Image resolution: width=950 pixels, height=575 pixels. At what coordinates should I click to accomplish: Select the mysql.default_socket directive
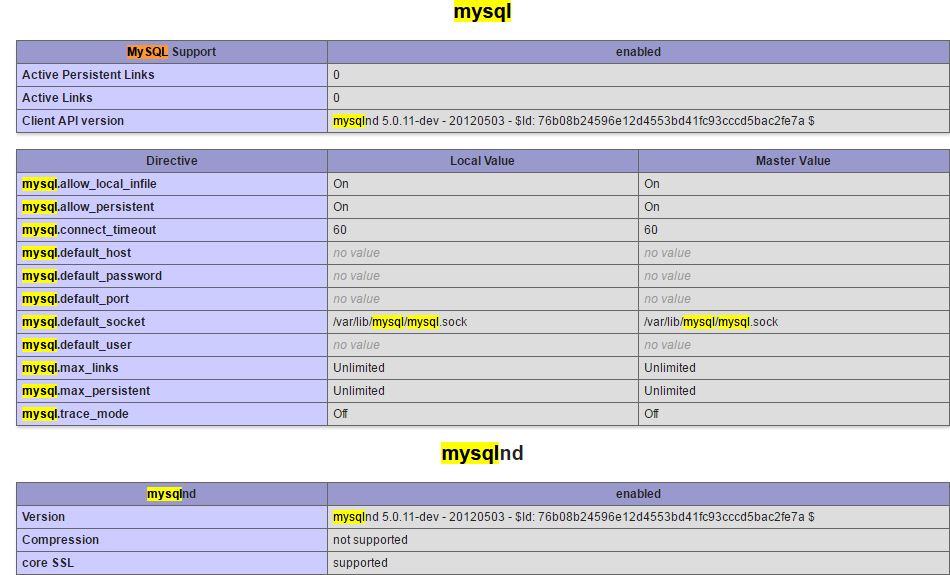tap(84, 322)
